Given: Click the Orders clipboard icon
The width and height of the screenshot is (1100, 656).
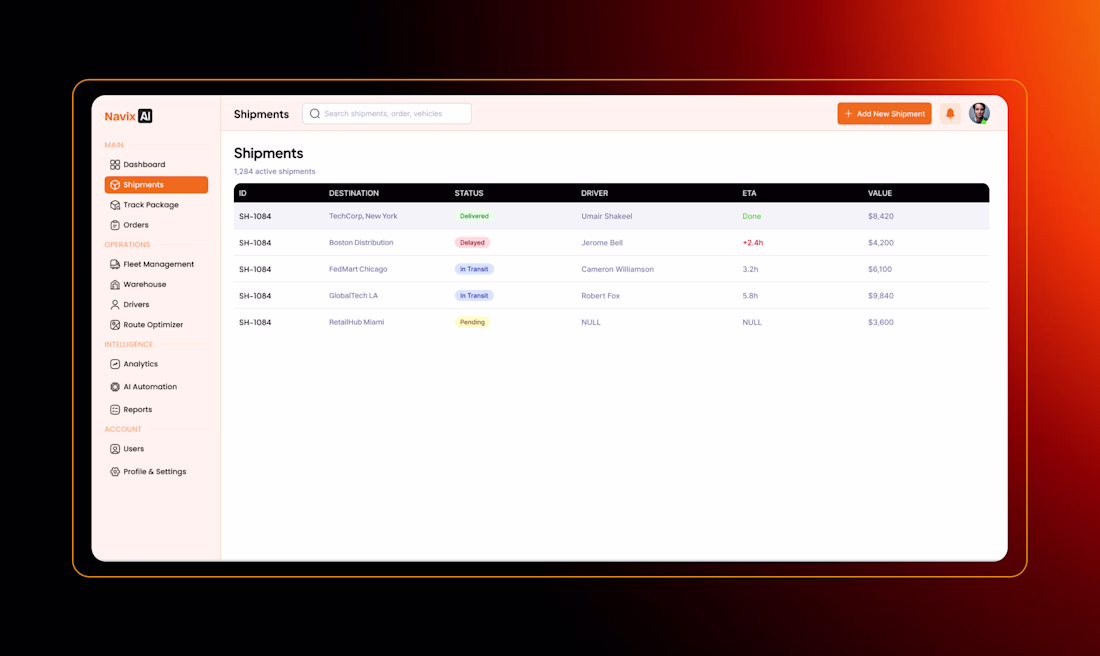Looking at the screenshot, I should (x=115, y=225).
